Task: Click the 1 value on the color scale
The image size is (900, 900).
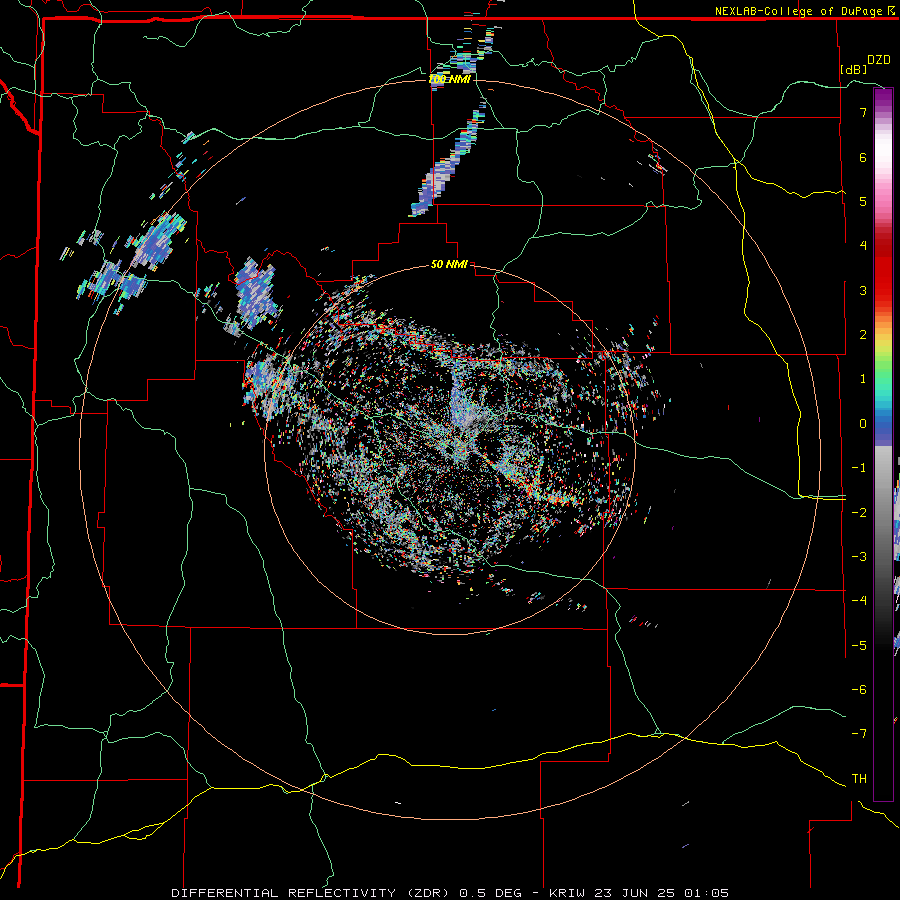Action: 863,379
